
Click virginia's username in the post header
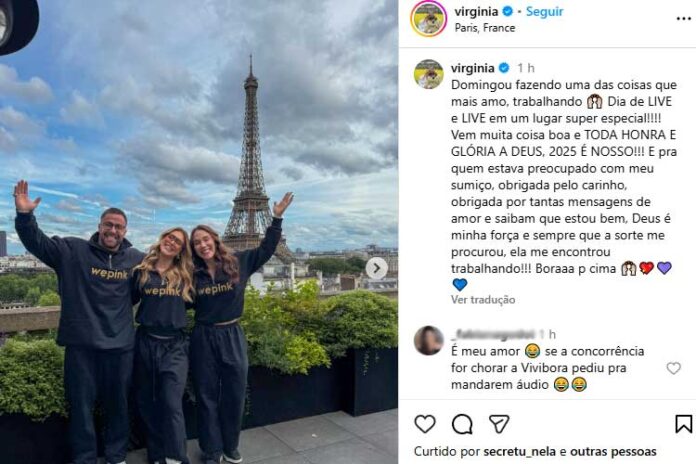[476, 11]
